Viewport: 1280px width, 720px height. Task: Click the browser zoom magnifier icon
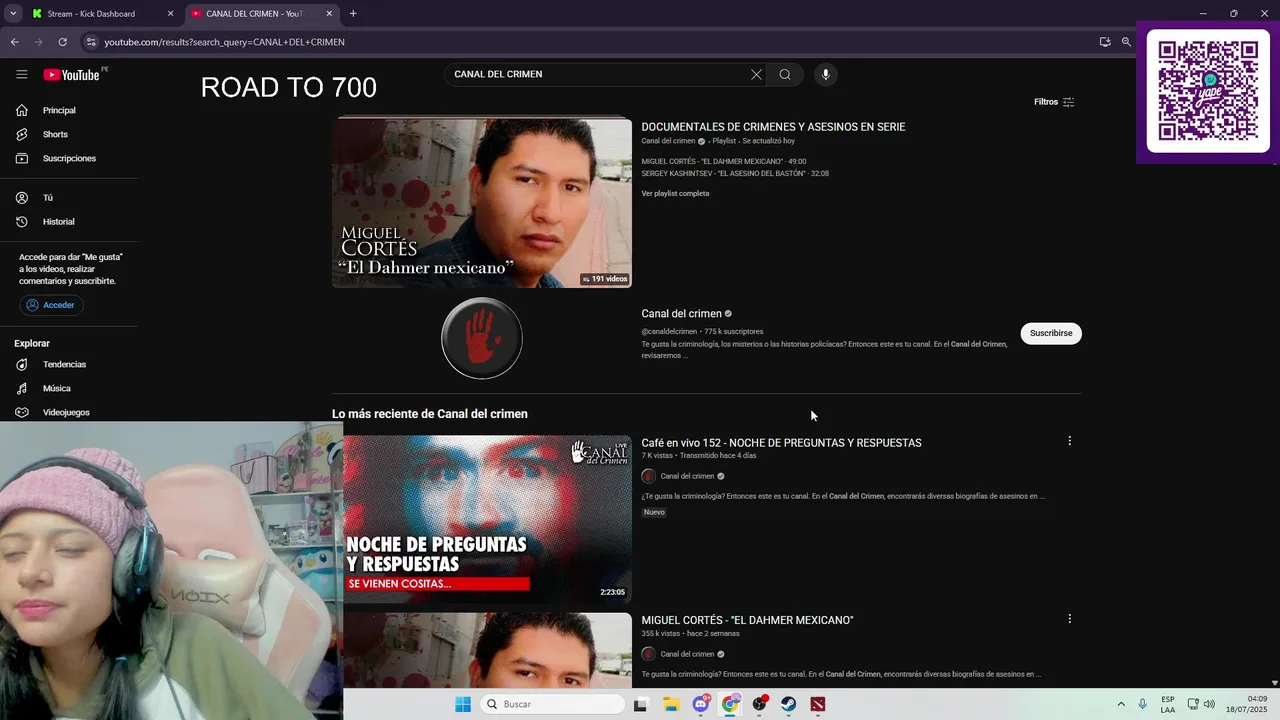click(1127, 42)
